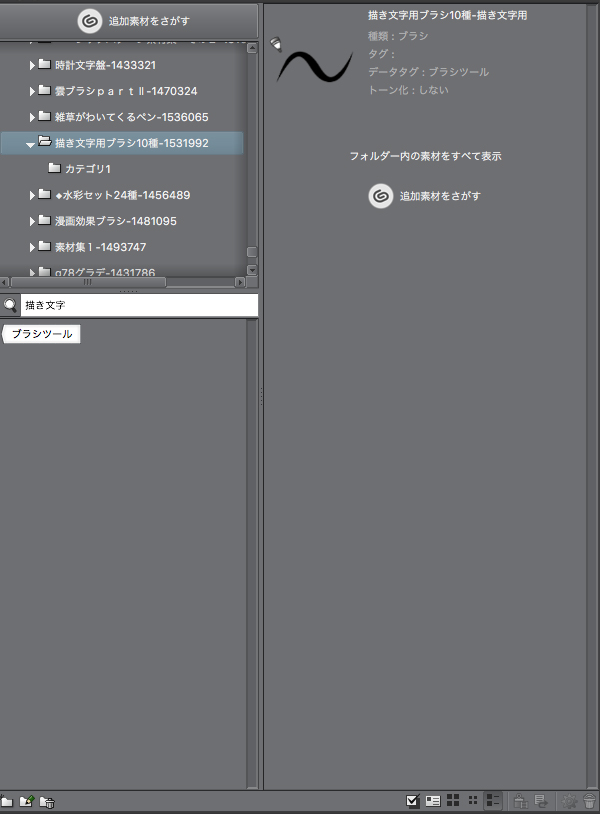
Task: Click the rename folder pencil icon
Action: 26,802
